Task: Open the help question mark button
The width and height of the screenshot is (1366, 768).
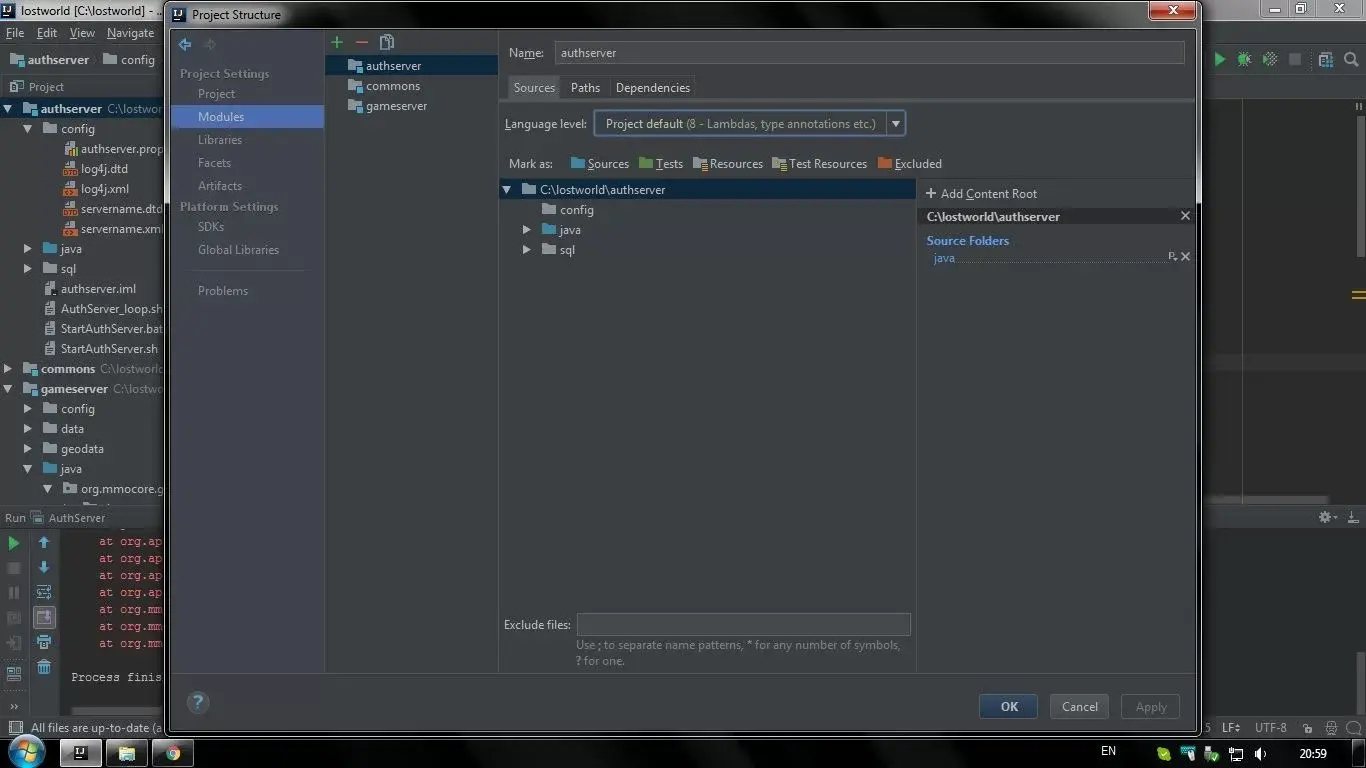Action: click(x=198, y=702)
